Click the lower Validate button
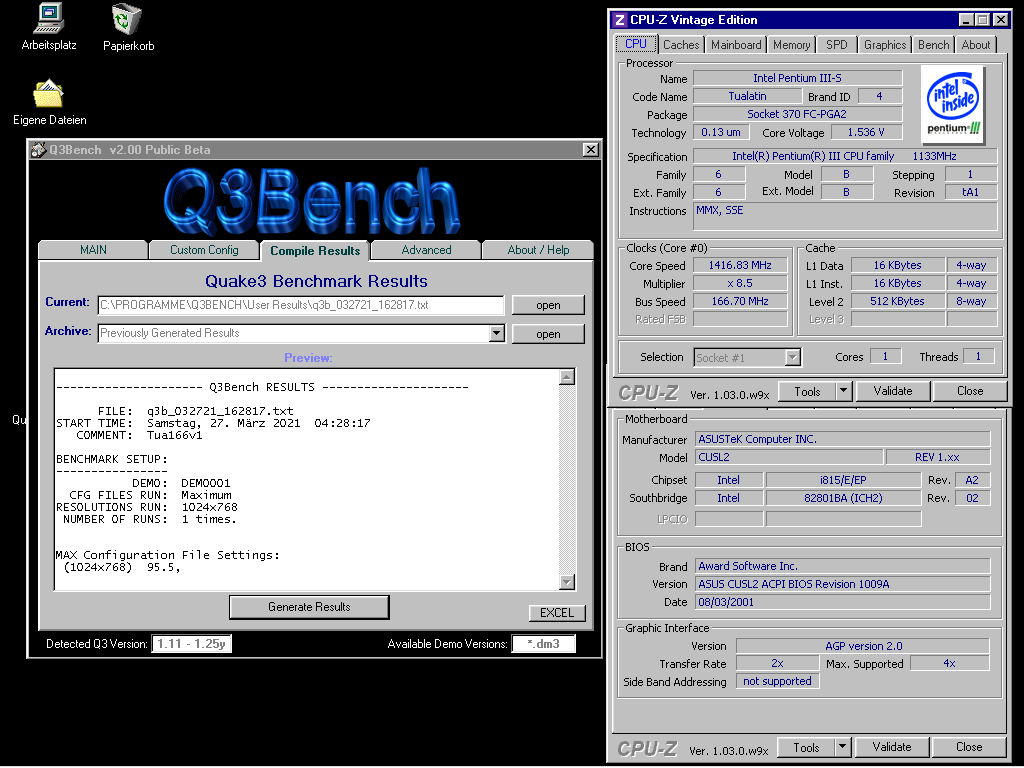Image resolution: width=1024 pixels, height=768 pixels. coord(891,747)
